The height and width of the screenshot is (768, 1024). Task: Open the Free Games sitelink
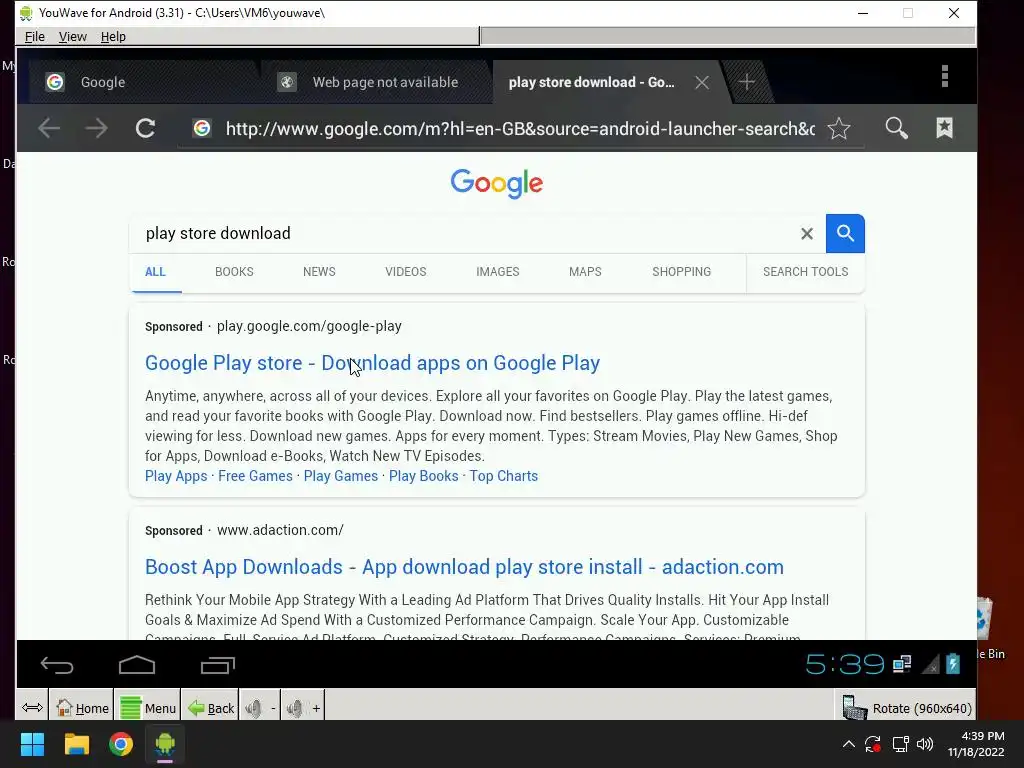255,476
